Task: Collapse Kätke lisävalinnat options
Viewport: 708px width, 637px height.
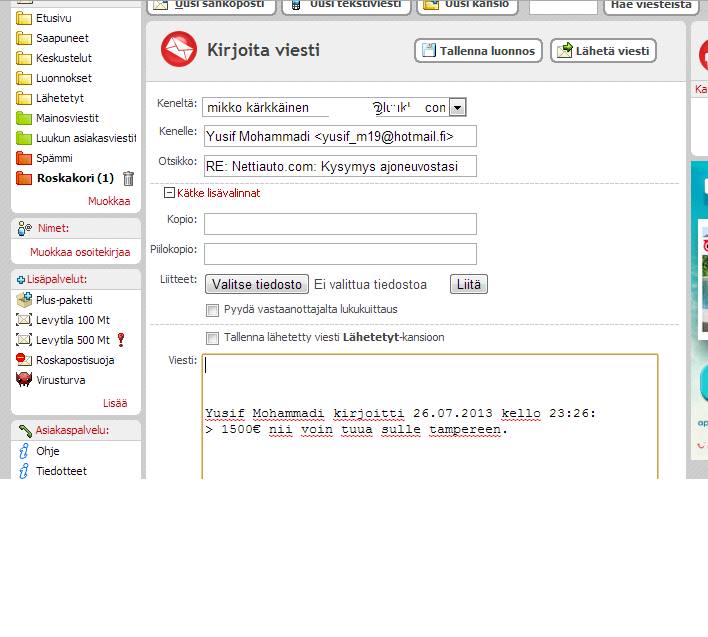Action: coord(212,193)
